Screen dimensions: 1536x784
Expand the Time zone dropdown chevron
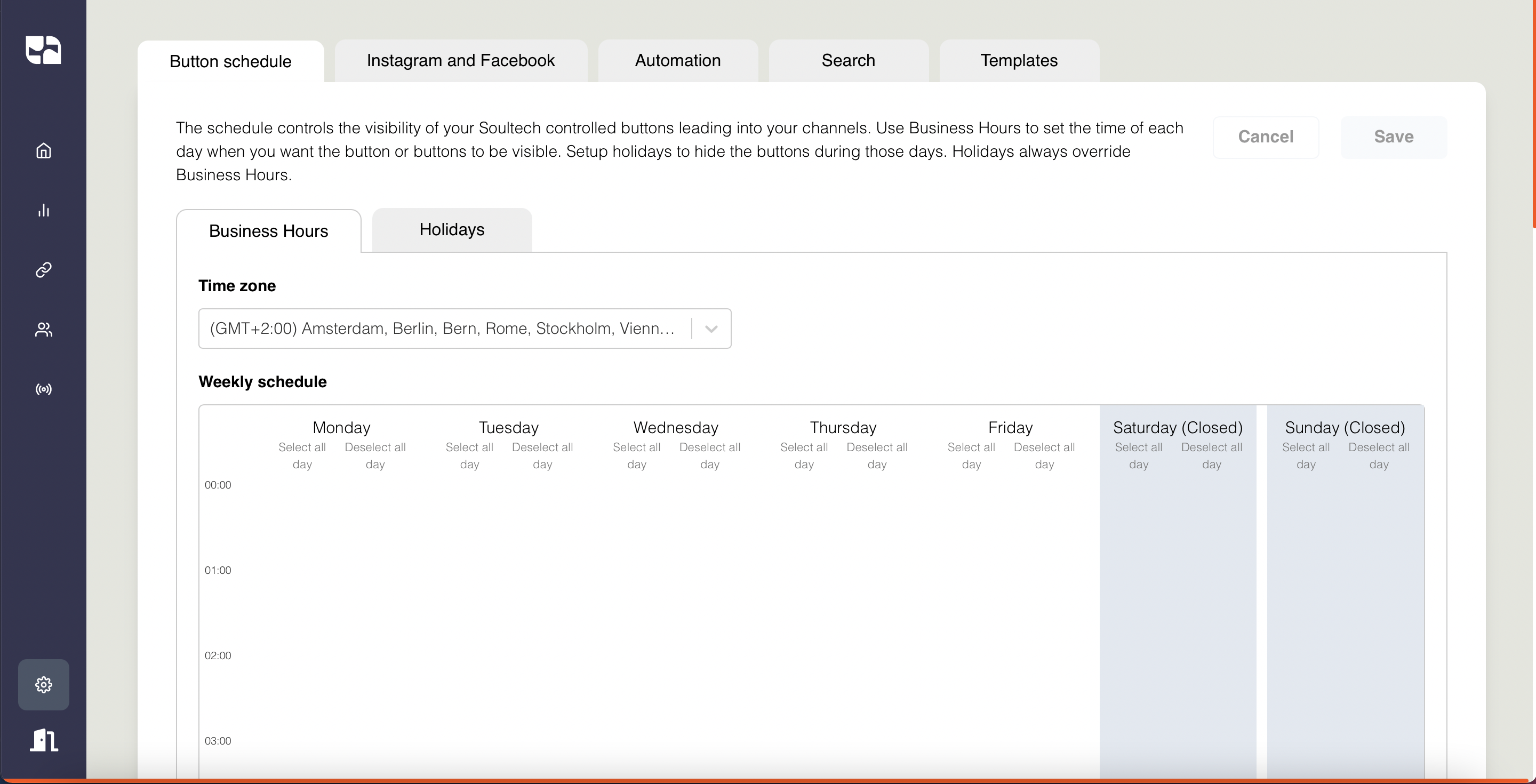tap(711, 329)
